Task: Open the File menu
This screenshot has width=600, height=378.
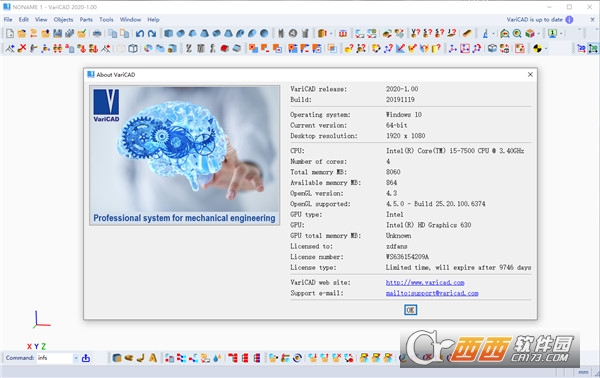Action: [8, 20]
